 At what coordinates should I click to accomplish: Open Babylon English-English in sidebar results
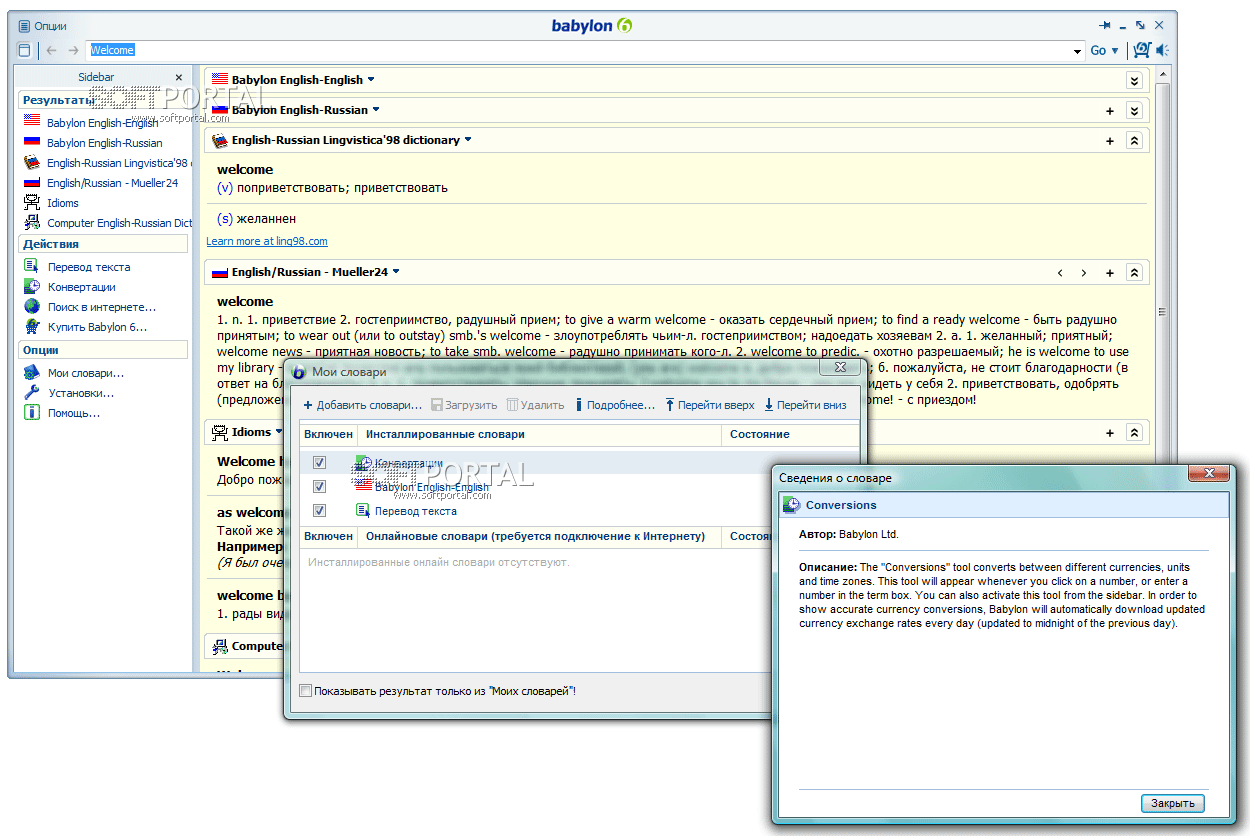(x=102, y=123)
